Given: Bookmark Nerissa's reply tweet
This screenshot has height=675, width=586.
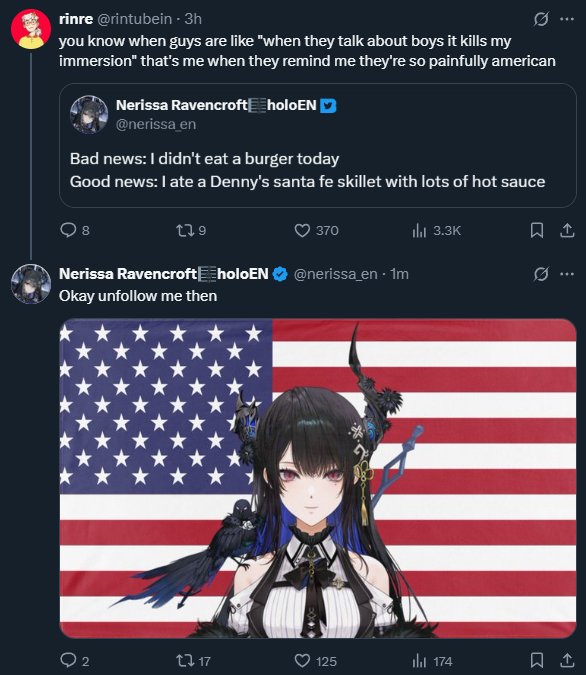Looking at the screenshot, I should (536, 660).
